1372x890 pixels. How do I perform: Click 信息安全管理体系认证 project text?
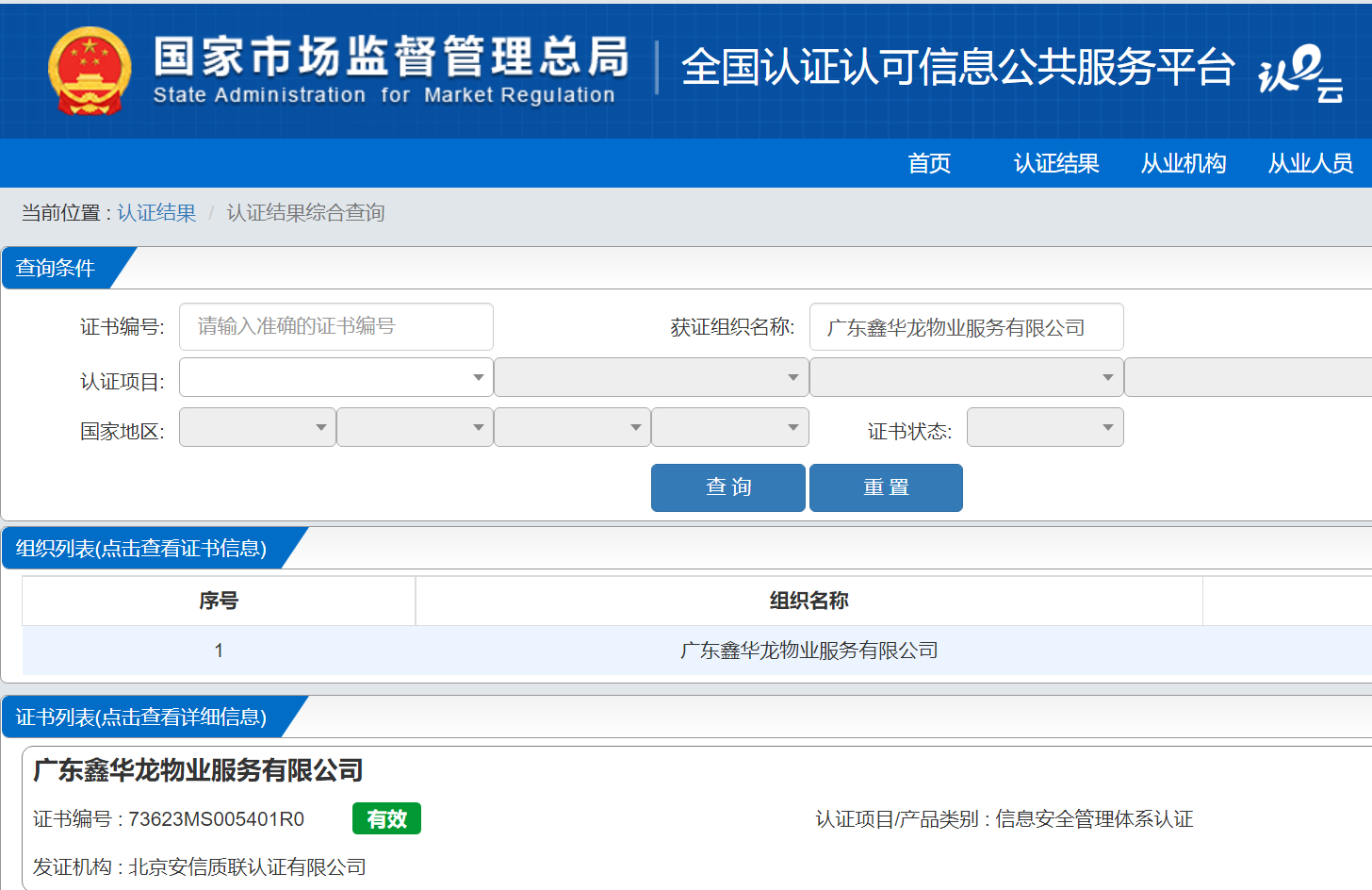coord(1094,819)
